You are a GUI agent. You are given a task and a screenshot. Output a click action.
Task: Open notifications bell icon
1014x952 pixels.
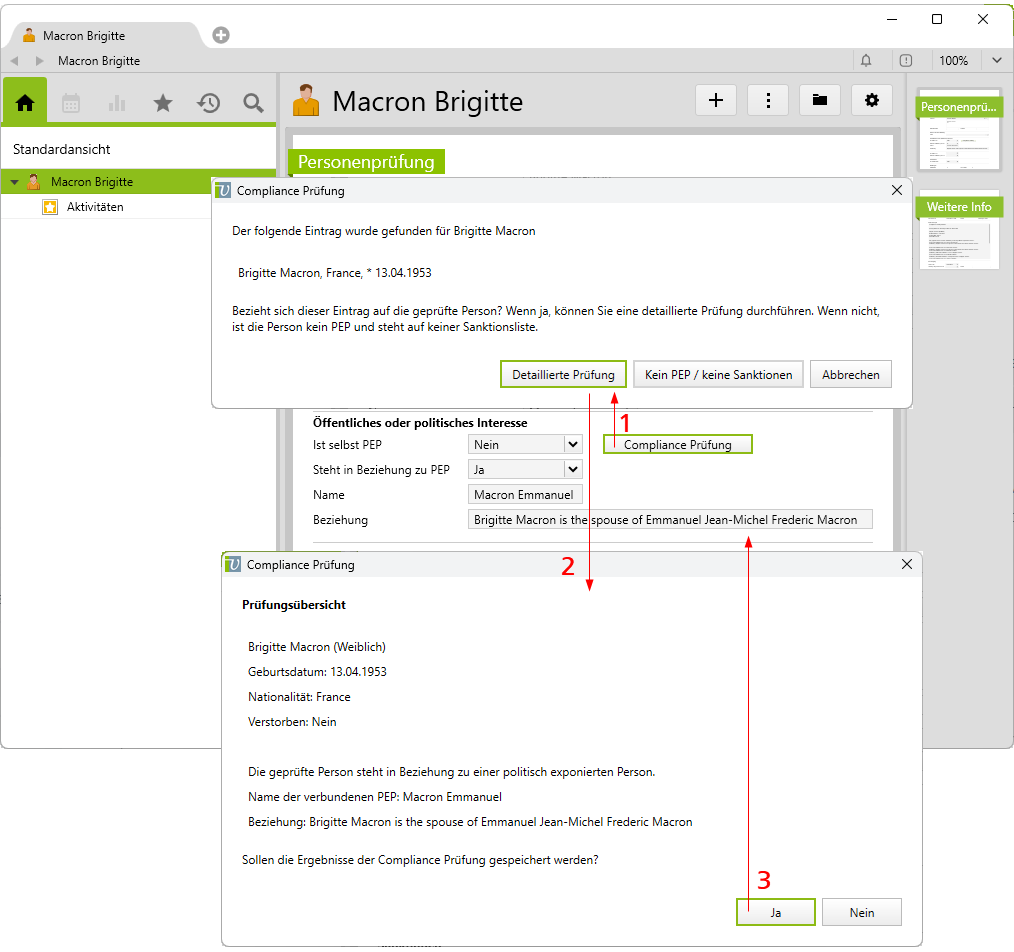pos(866,61)
